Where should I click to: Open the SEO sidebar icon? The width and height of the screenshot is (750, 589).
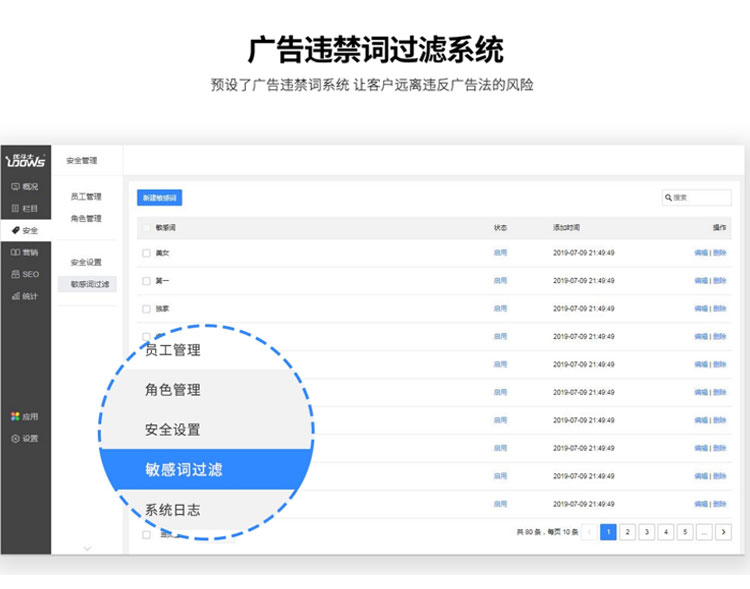click(15, 274)
